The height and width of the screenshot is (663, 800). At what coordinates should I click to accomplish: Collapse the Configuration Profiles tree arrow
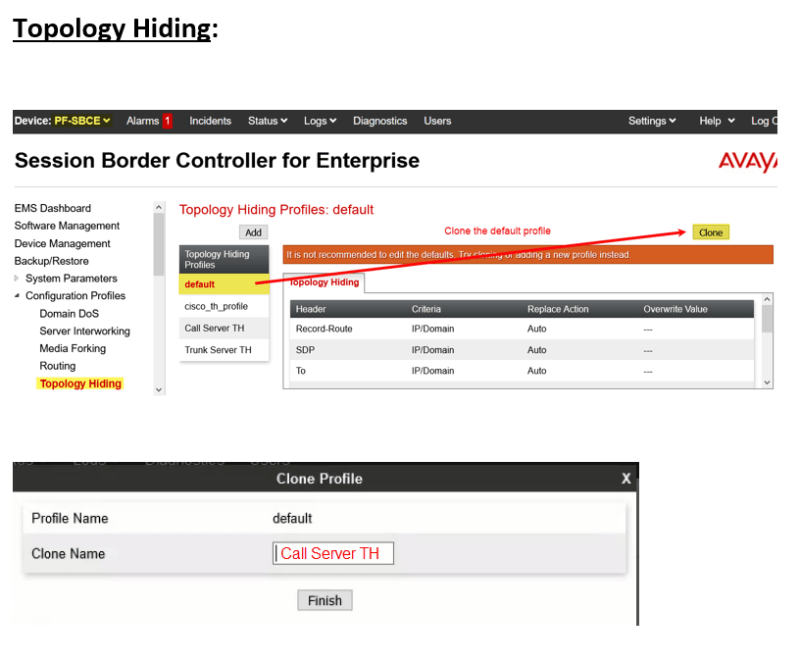pos(16,296)
